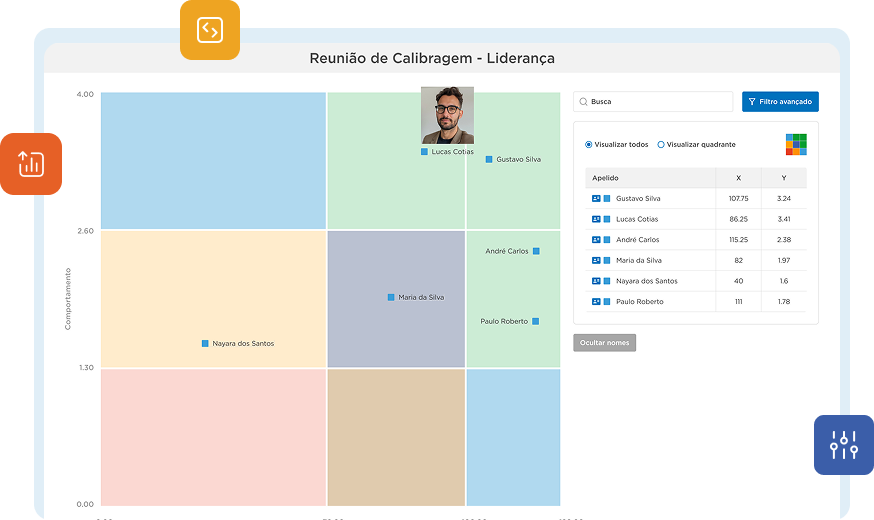Open Lucas Cotias' profile card icon

[596, 219]
